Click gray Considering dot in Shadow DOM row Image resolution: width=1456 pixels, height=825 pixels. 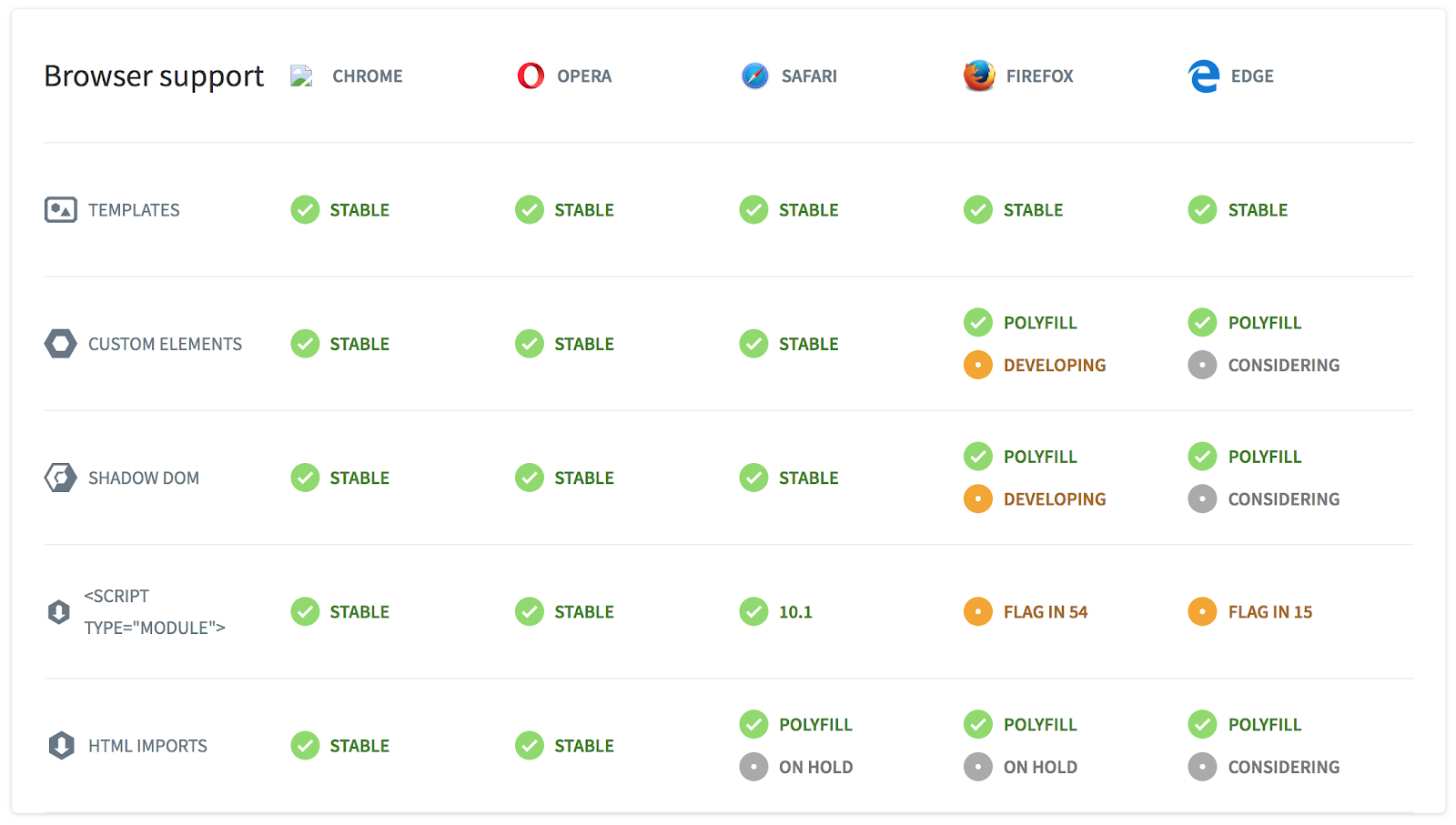pyautogui.click(x=1202, y=498)
